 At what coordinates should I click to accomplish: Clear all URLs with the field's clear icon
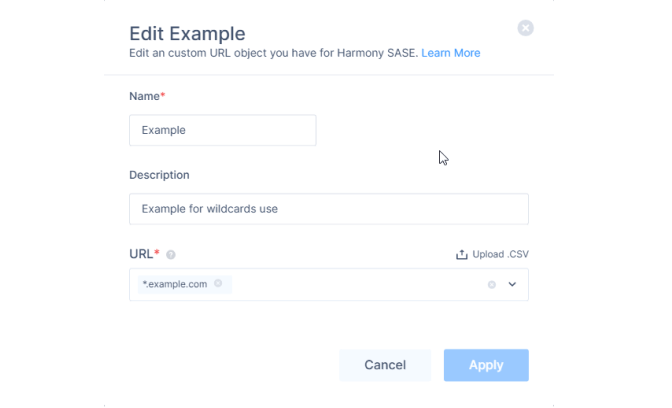[x=492, y=285]
